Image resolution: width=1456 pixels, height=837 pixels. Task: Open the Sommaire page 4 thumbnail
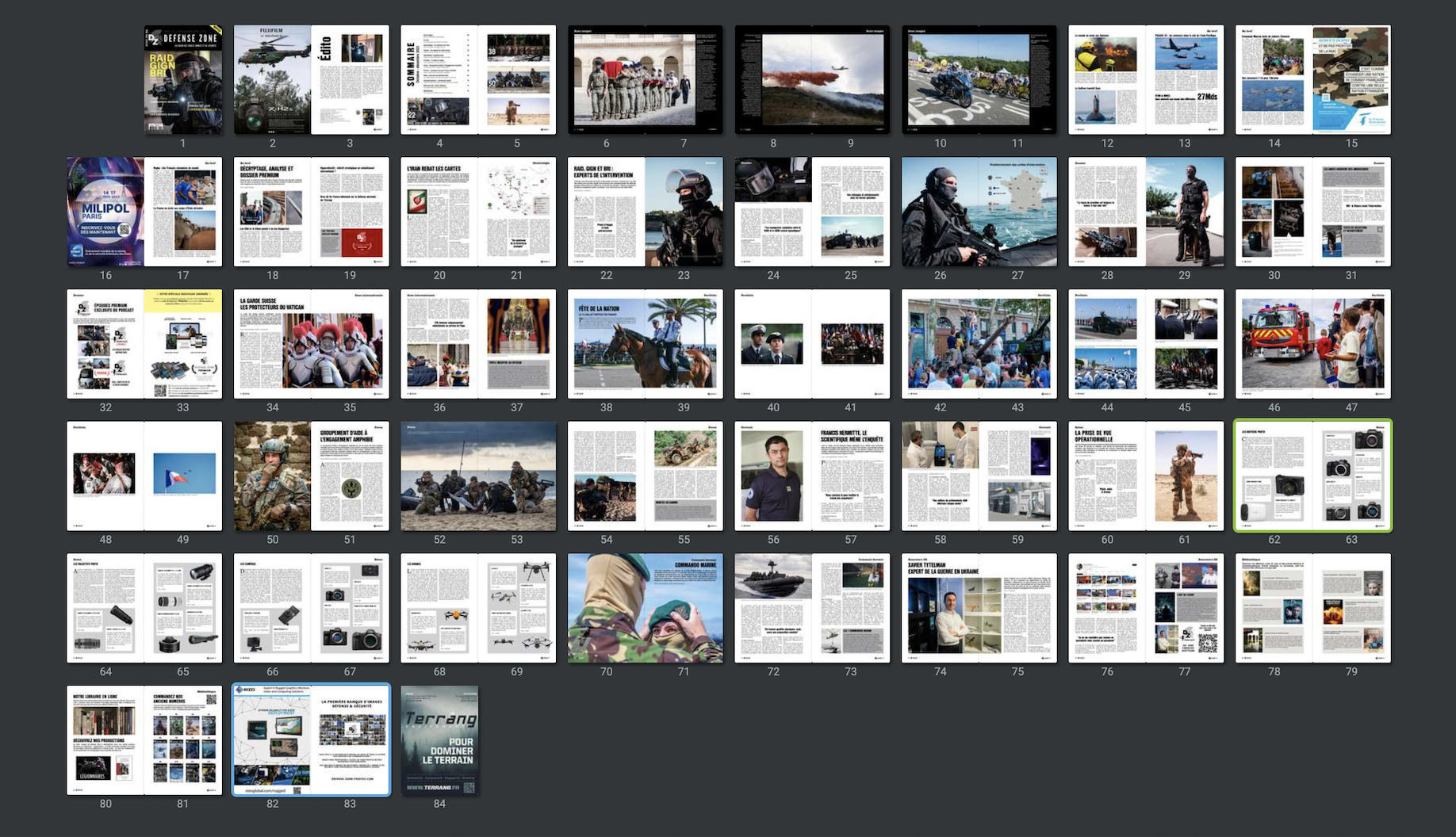[439, 80]
